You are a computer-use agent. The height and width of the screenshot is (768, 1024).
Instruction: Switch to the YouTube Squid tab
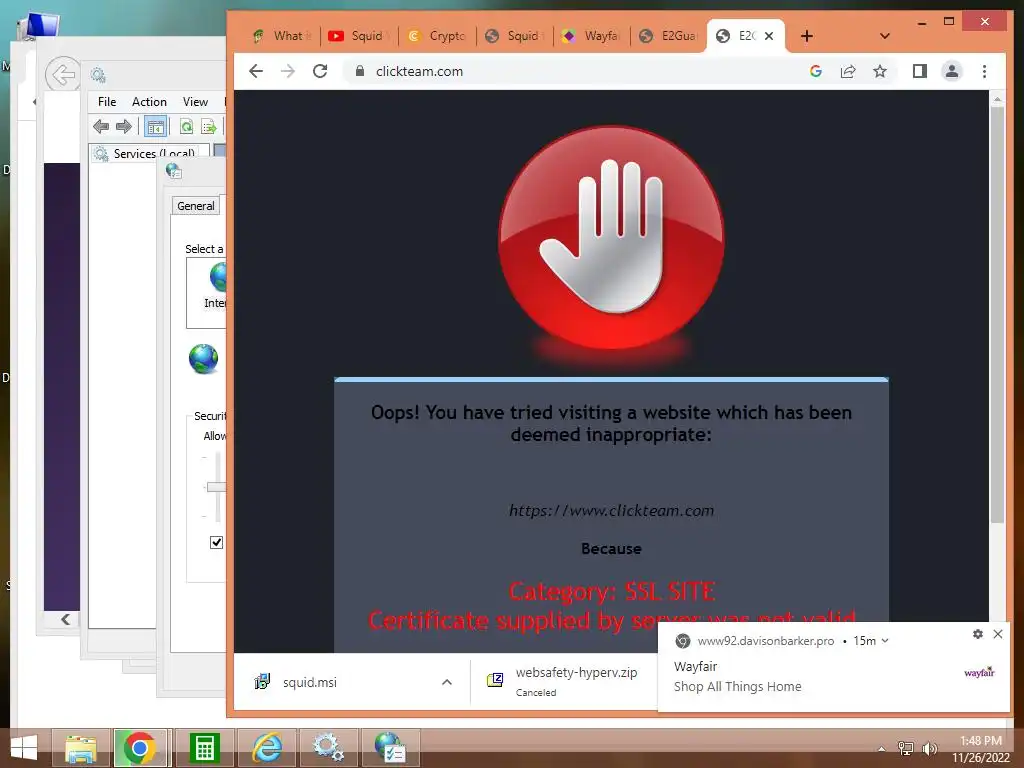click(x=359, y=36)
